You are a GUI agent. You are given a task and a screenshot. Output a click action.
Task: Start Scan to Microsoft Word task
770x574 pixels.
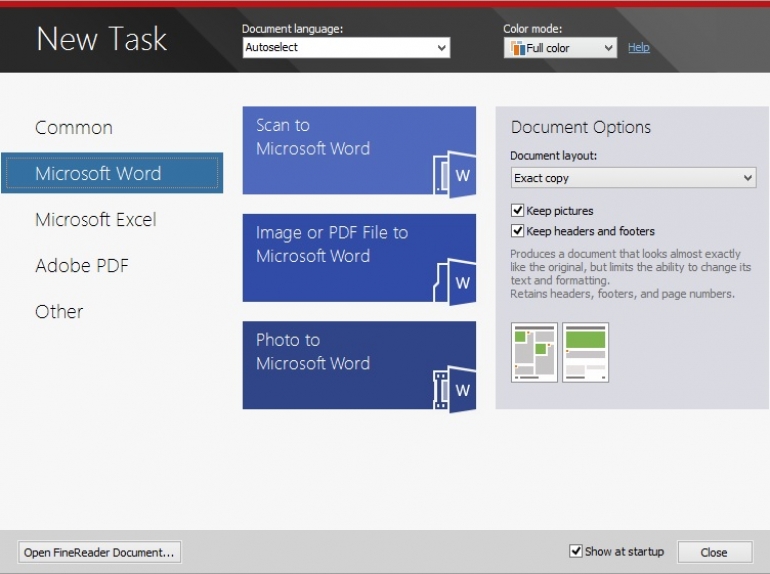[359, 150]
